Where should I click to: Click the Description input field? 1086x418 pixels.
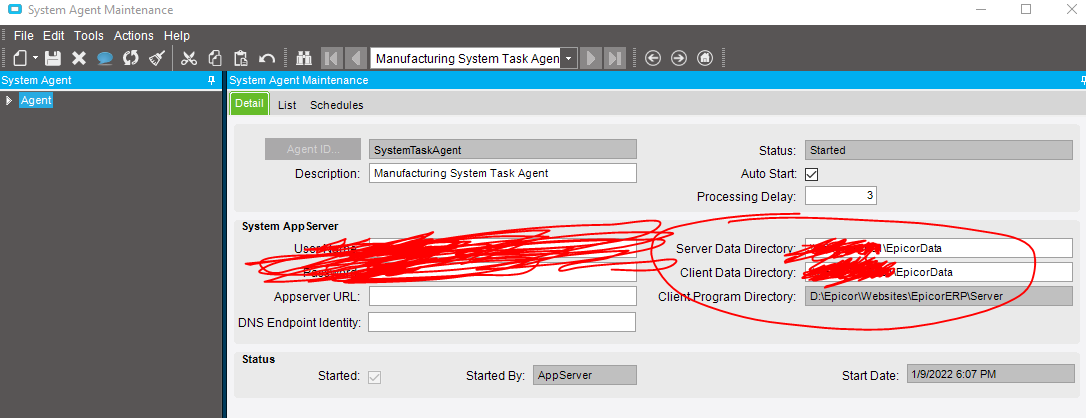(x=503, y=173)
